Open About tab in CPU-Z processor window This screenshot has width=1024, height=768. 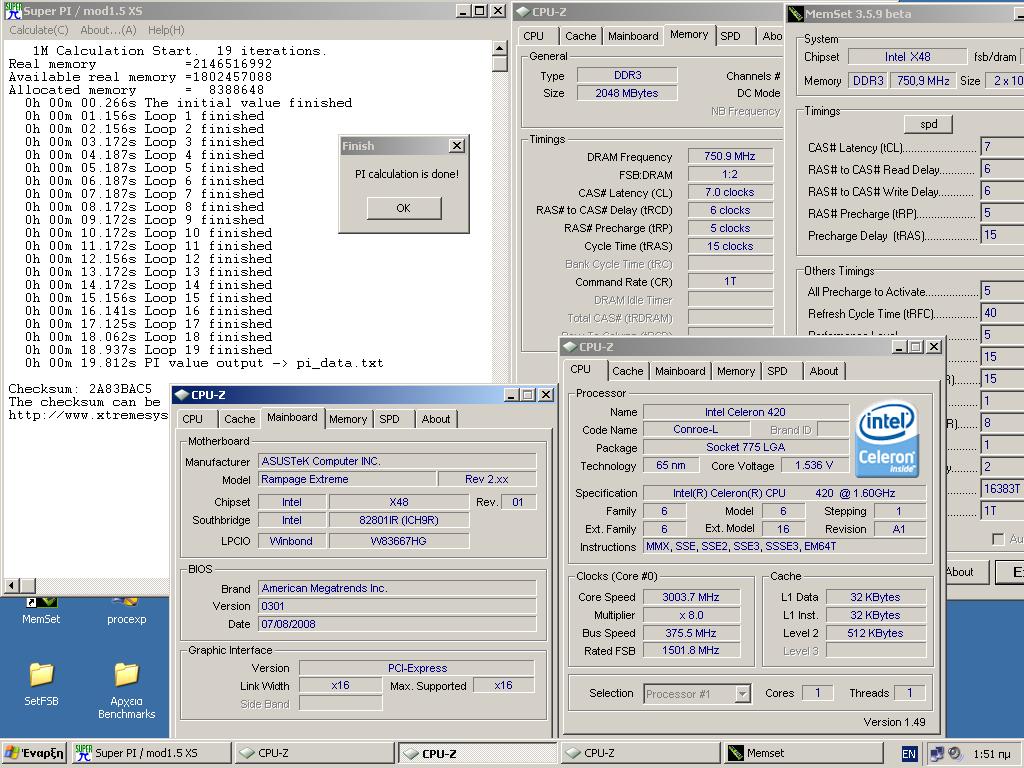pos(824,371)
